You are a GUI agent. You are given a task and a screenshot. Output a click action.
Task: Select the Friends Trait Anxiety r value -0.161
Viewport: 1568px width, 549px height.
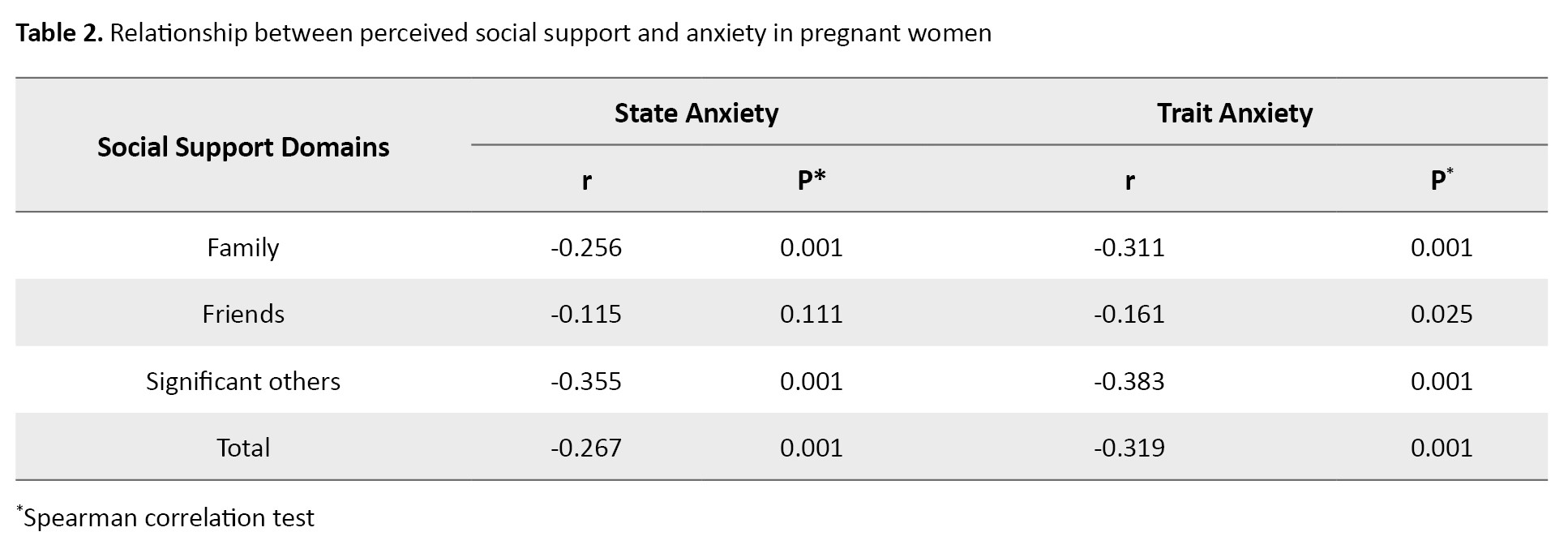click(x=1129, y=314)
